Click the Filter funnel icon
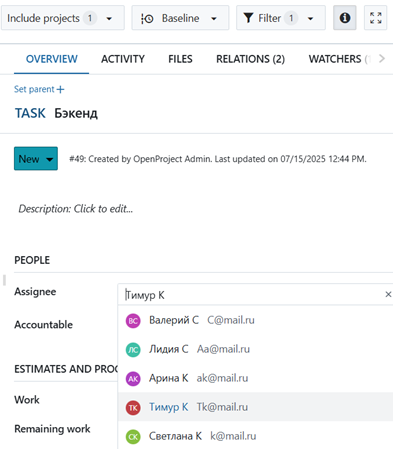Screen dimensions: 393x449 click(x=248, y=18)
